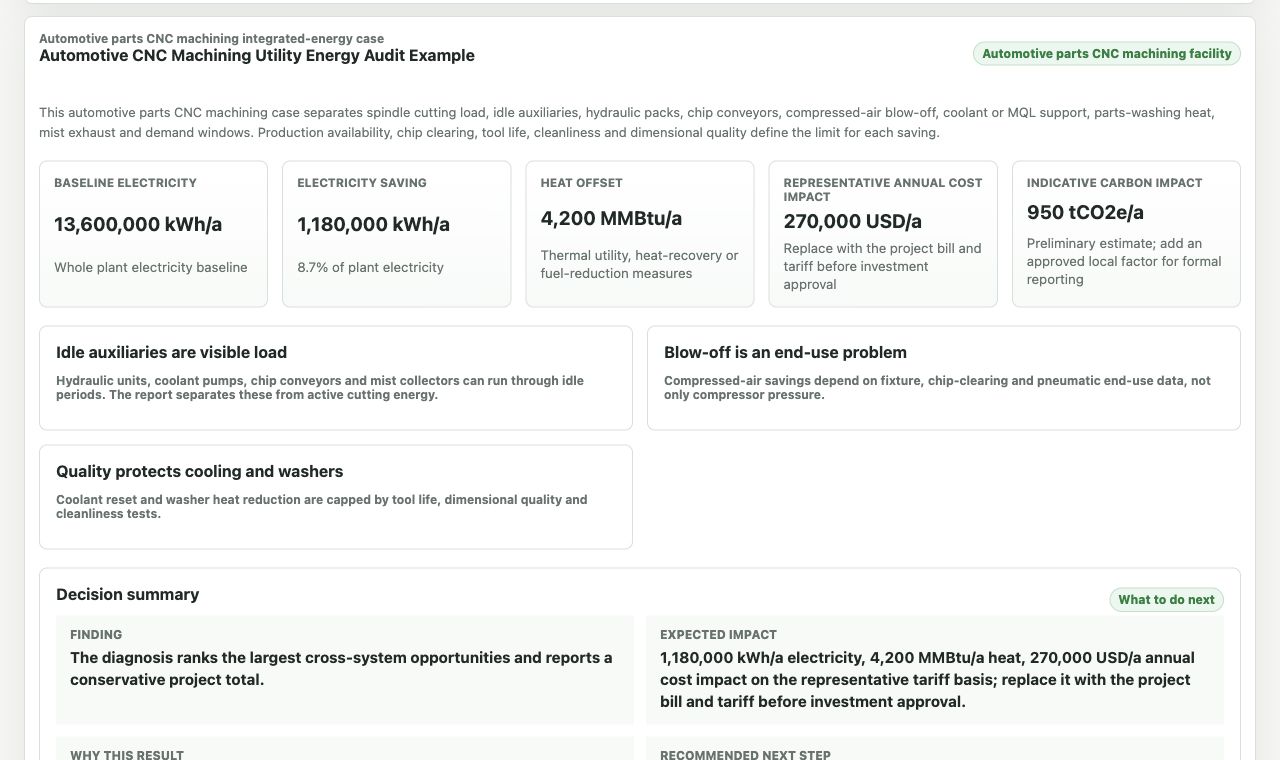Click the 'FINDING' label

96,635
